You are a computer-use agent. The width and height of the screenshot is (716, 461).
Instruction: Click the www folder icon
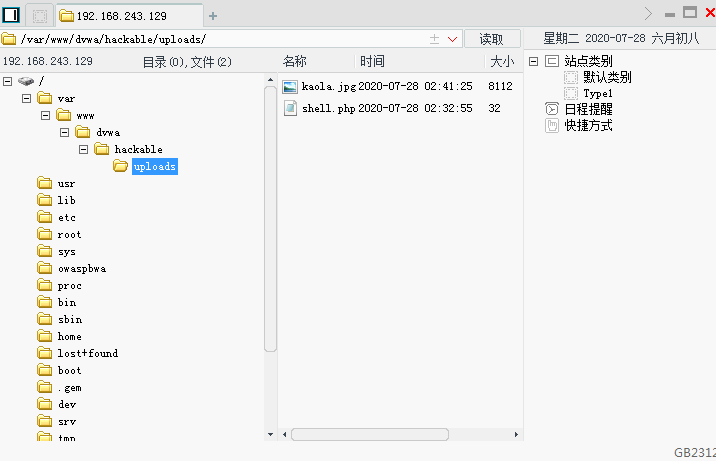[x=63, y=115]
